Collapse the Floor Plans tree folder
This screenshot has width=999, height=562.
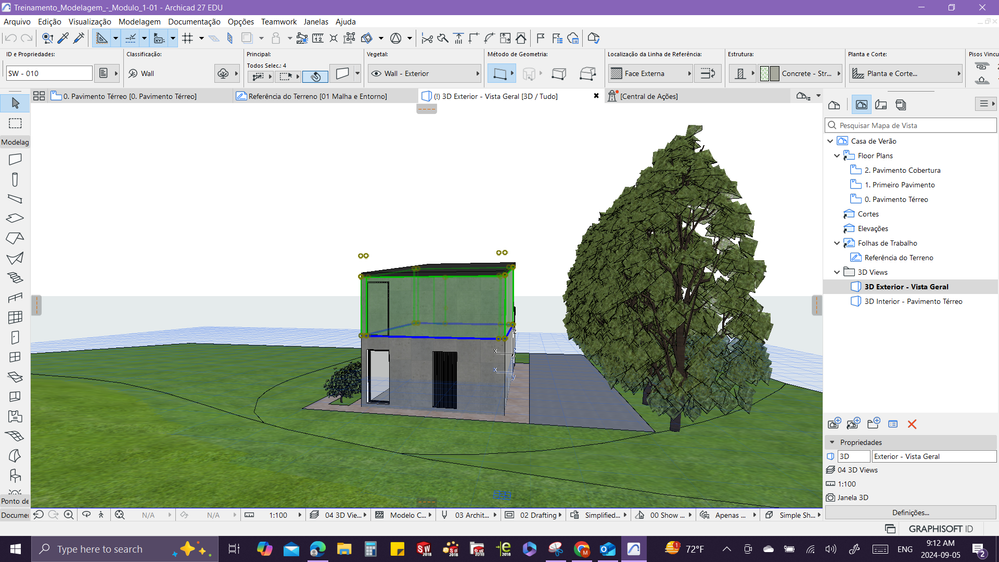838,156
